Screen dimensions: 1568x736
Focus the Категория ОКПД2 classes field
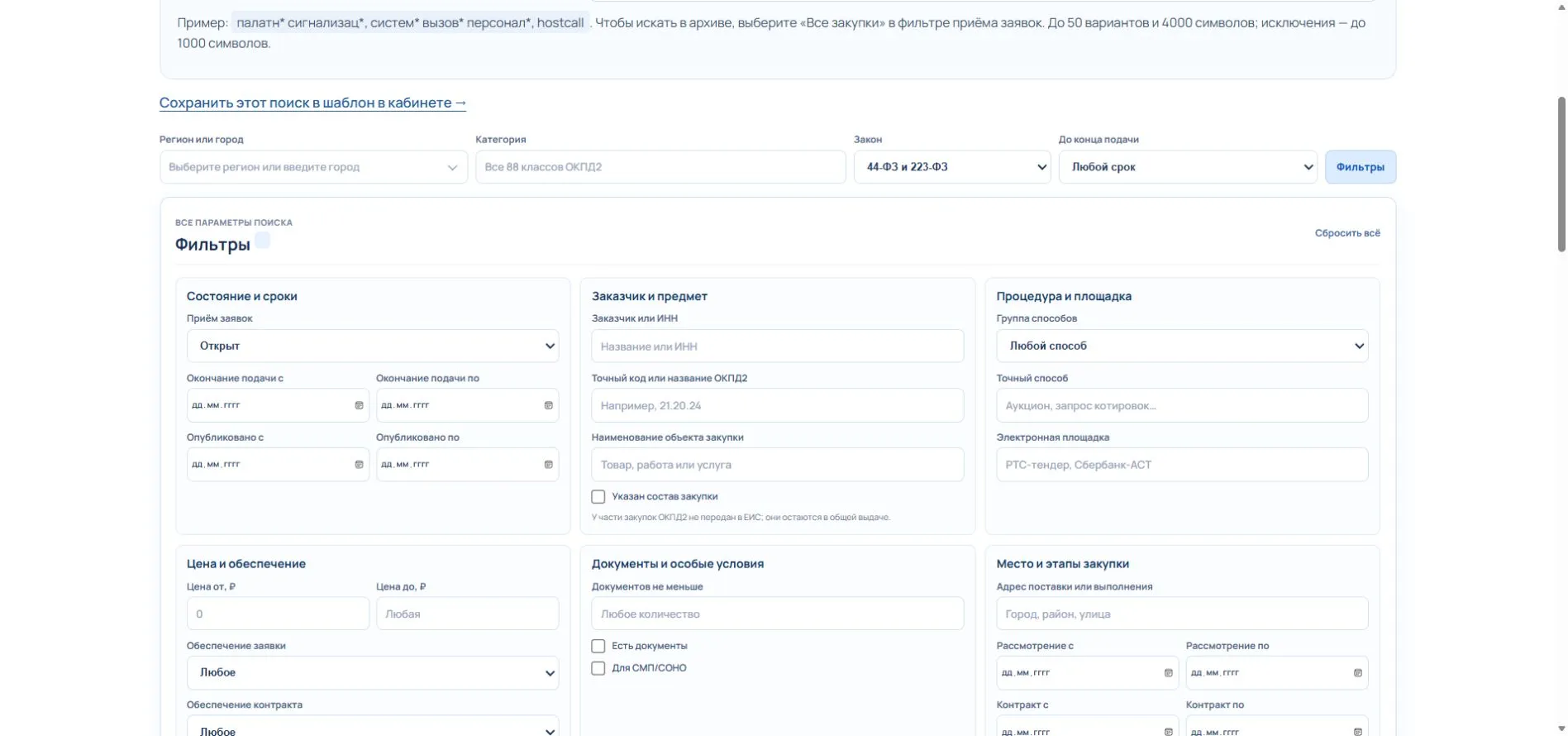pyautogui.click(x=660, y=167)
